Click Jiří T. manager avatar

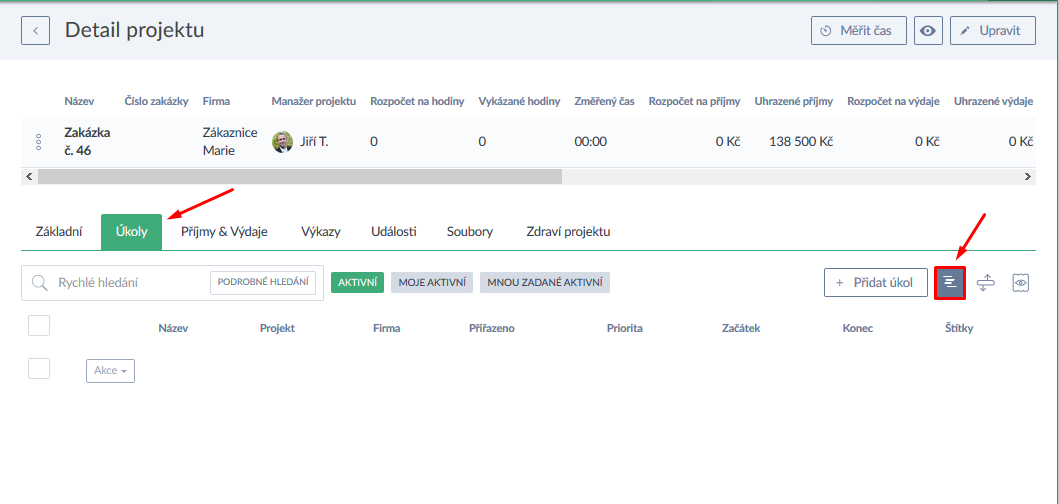coord(283,142)
